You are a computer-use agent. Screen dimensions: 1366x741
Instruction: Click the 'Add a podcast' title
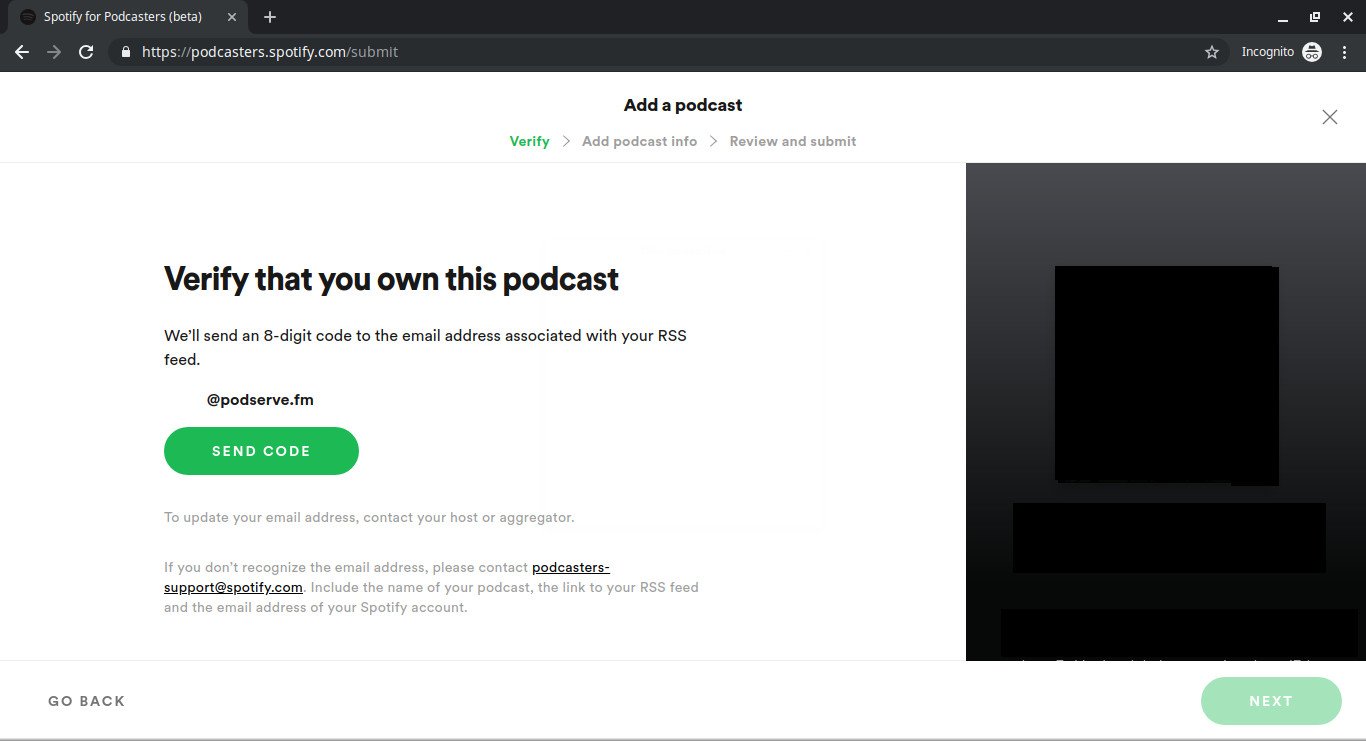coord(683,105)
